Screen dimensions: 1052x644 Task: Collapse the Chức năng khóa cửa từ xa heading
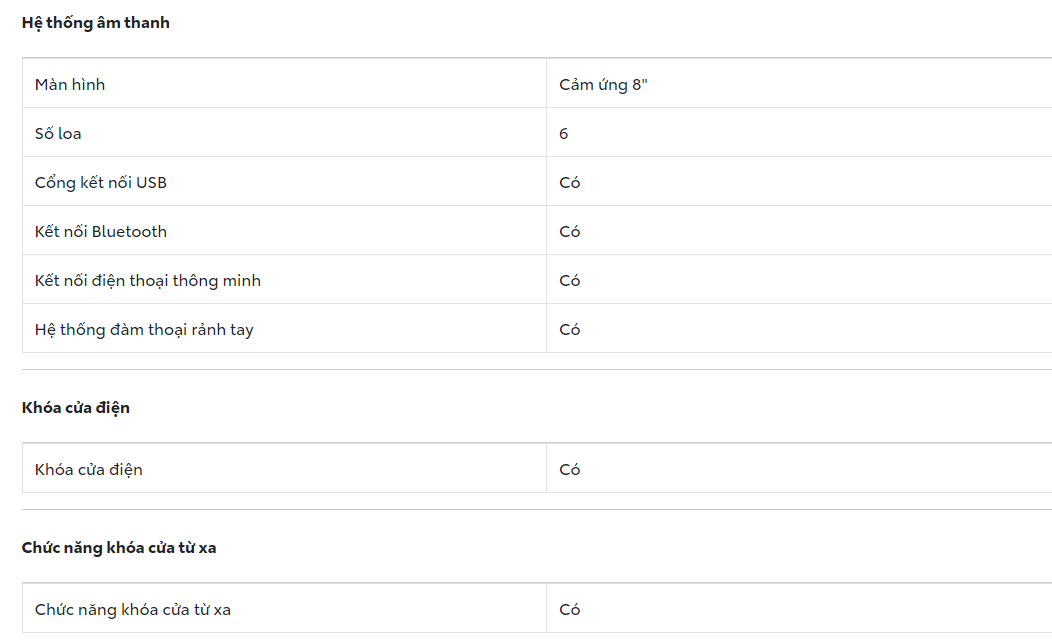pos(119,548)
